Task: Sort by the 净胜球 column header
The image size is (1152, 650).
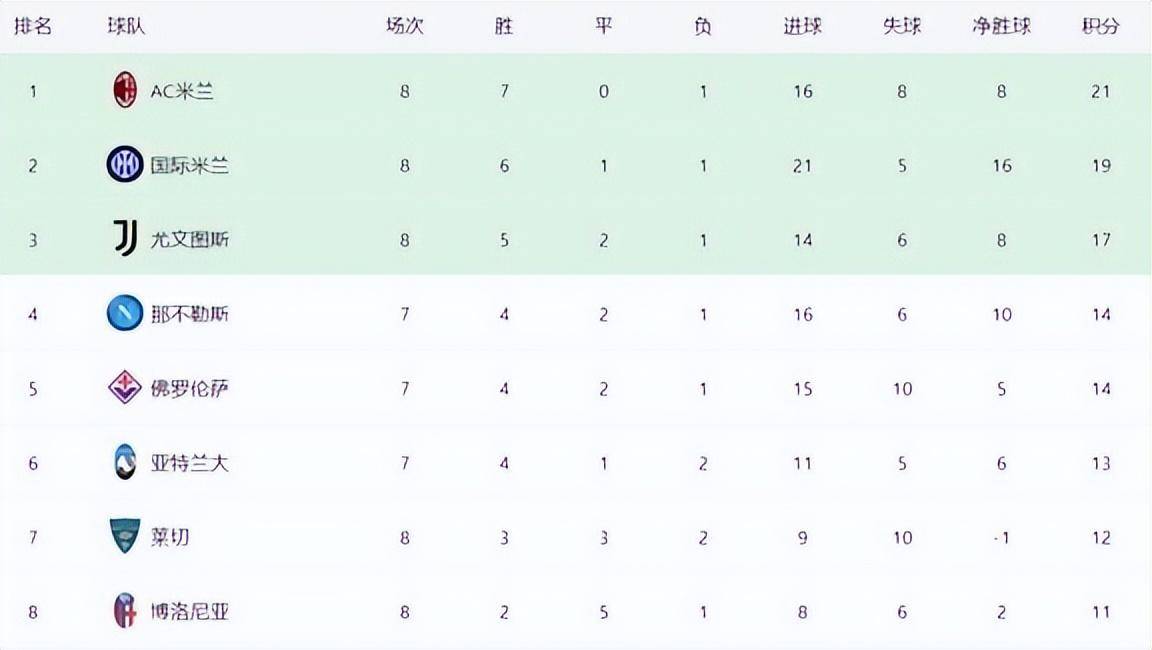Action: pyautogui.click(x=1001, y=27)
